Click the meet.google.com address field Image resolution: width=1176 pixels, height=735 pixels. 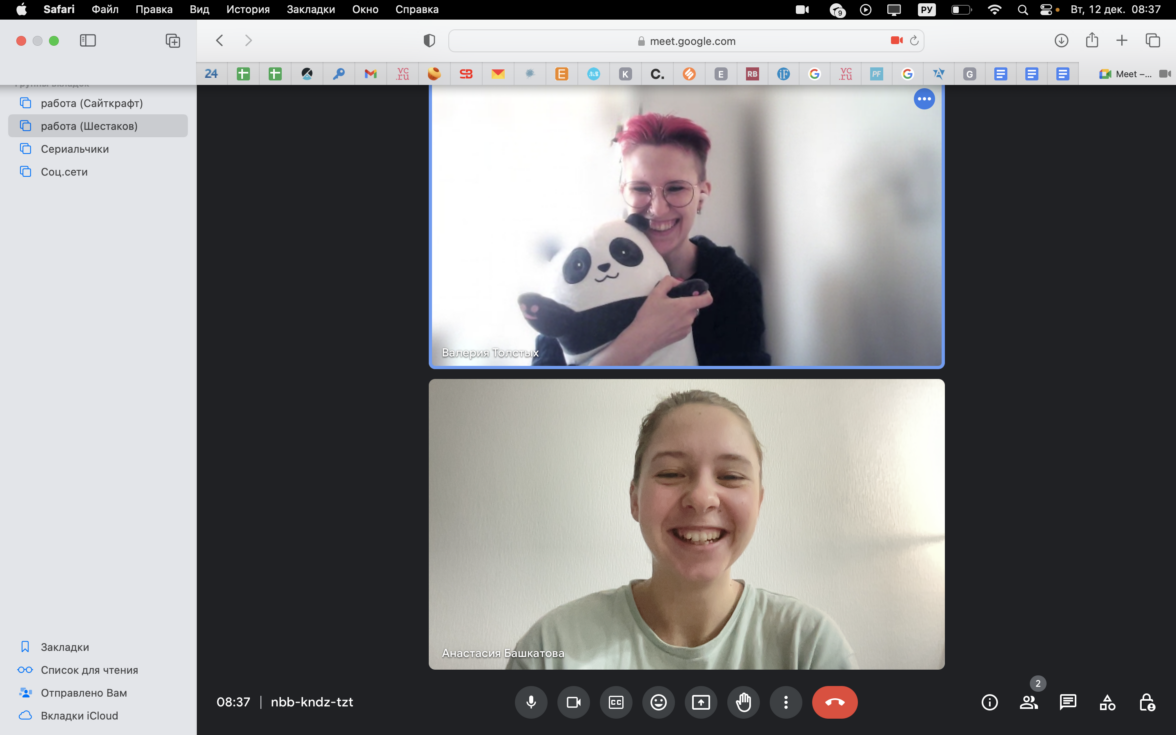[x=686, y=40]
